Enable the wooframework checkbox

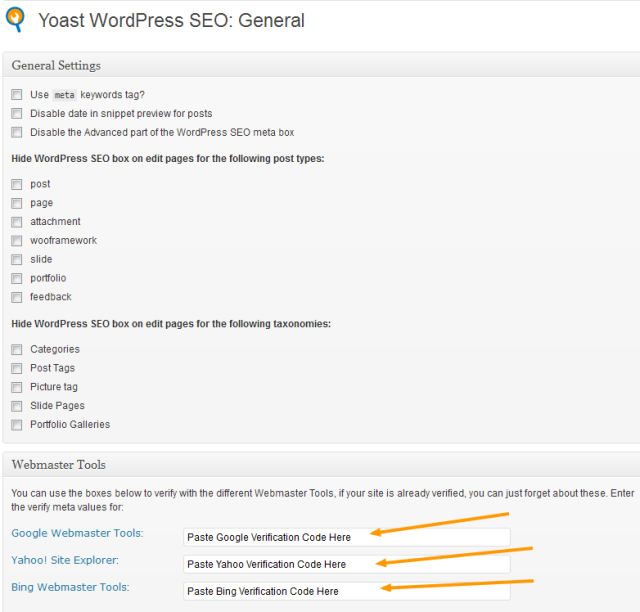pos(17,241)
